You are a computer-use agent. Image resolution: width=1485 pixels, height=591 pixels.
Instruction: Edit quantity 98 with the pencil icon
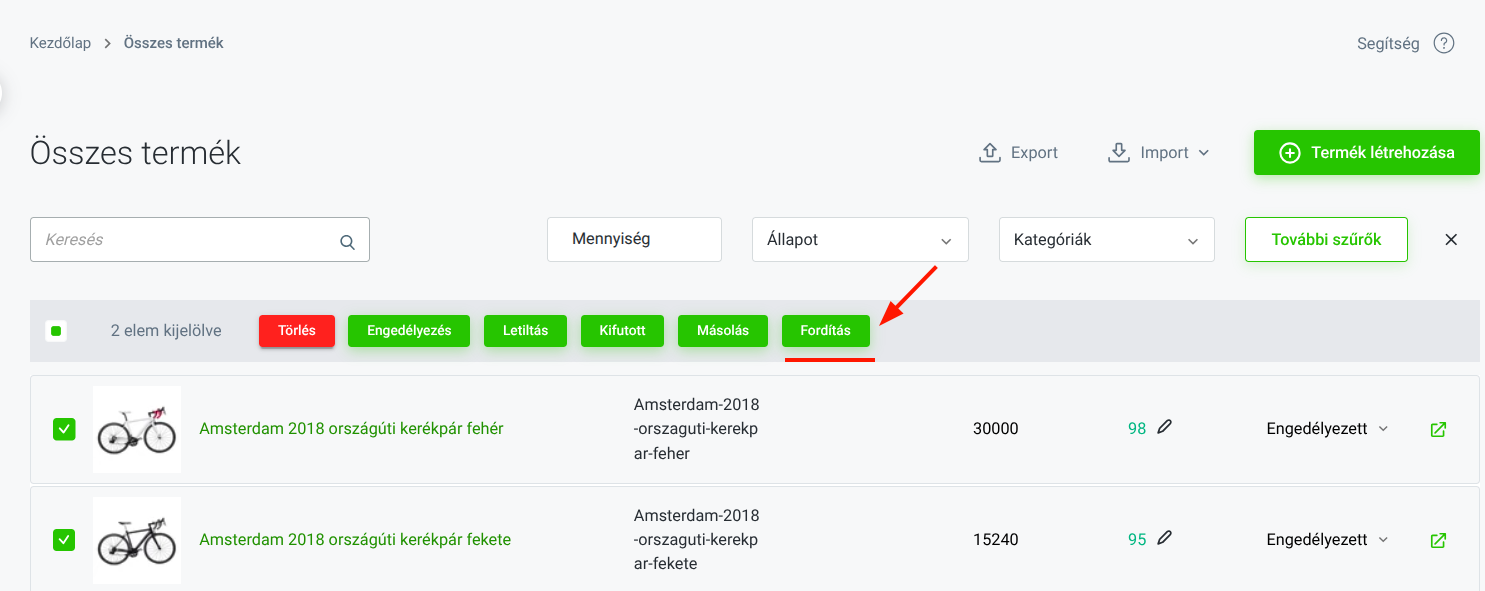(x=1164, y=427)
